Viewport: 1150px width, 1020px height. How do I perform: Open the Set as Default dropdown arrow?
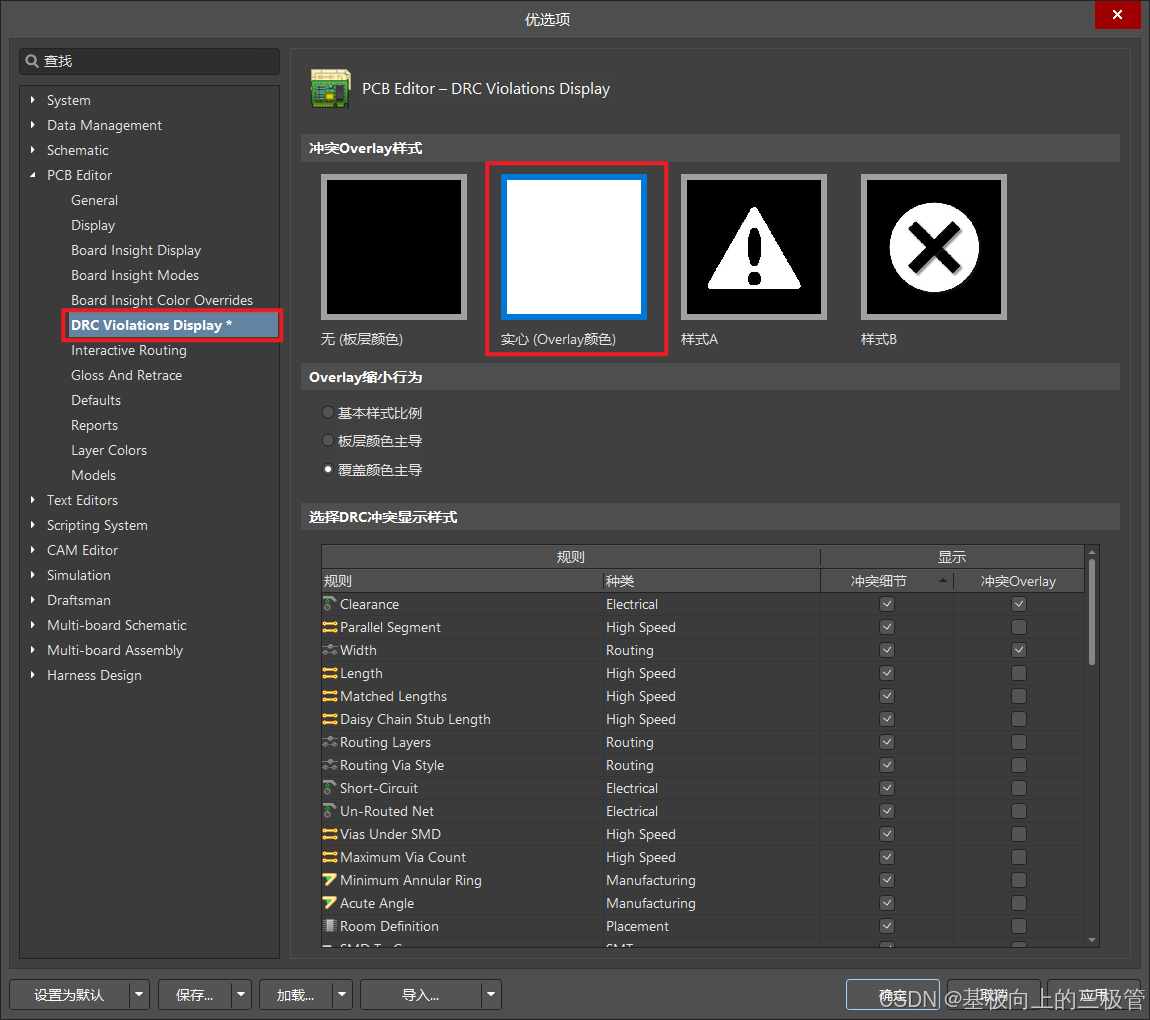(x=139, y=995)
